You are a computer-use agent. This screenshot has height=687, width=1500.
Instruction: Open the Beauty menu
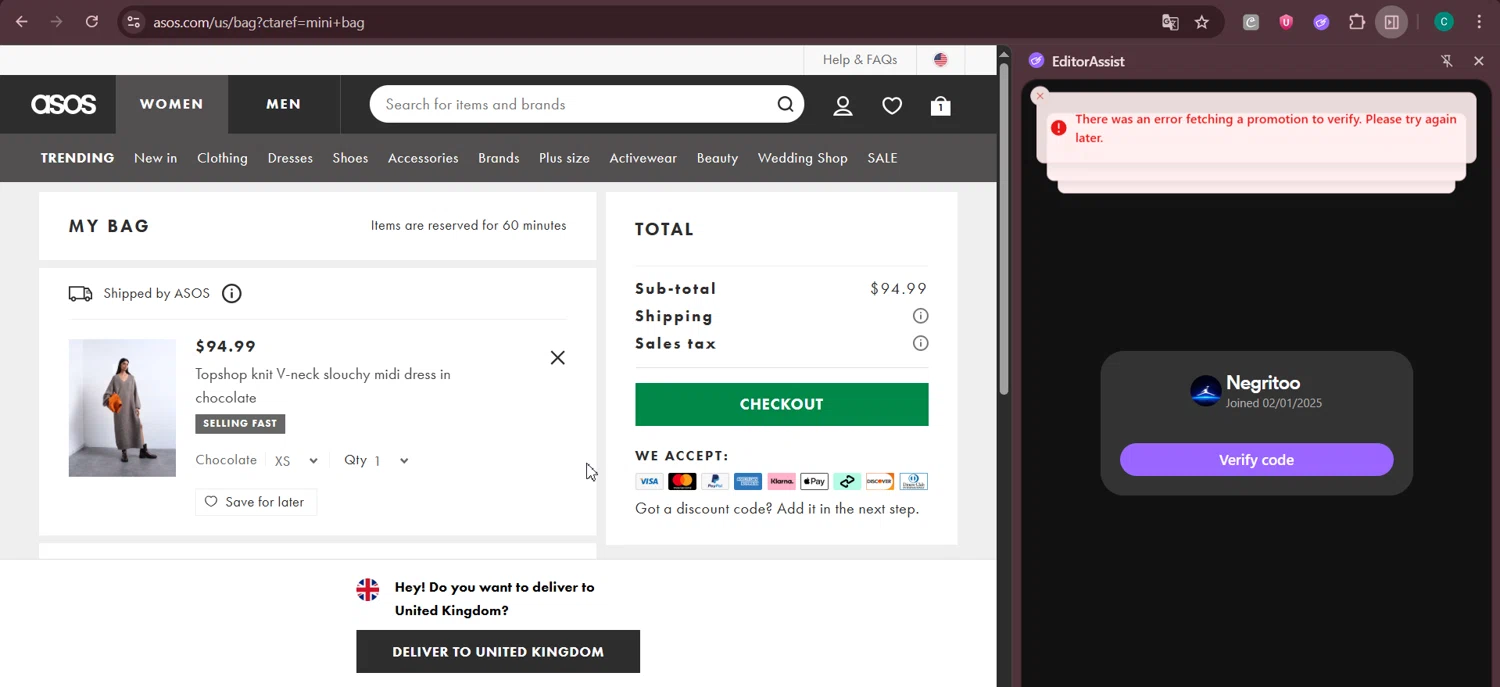pyautogui.click(x=717, y=158)
